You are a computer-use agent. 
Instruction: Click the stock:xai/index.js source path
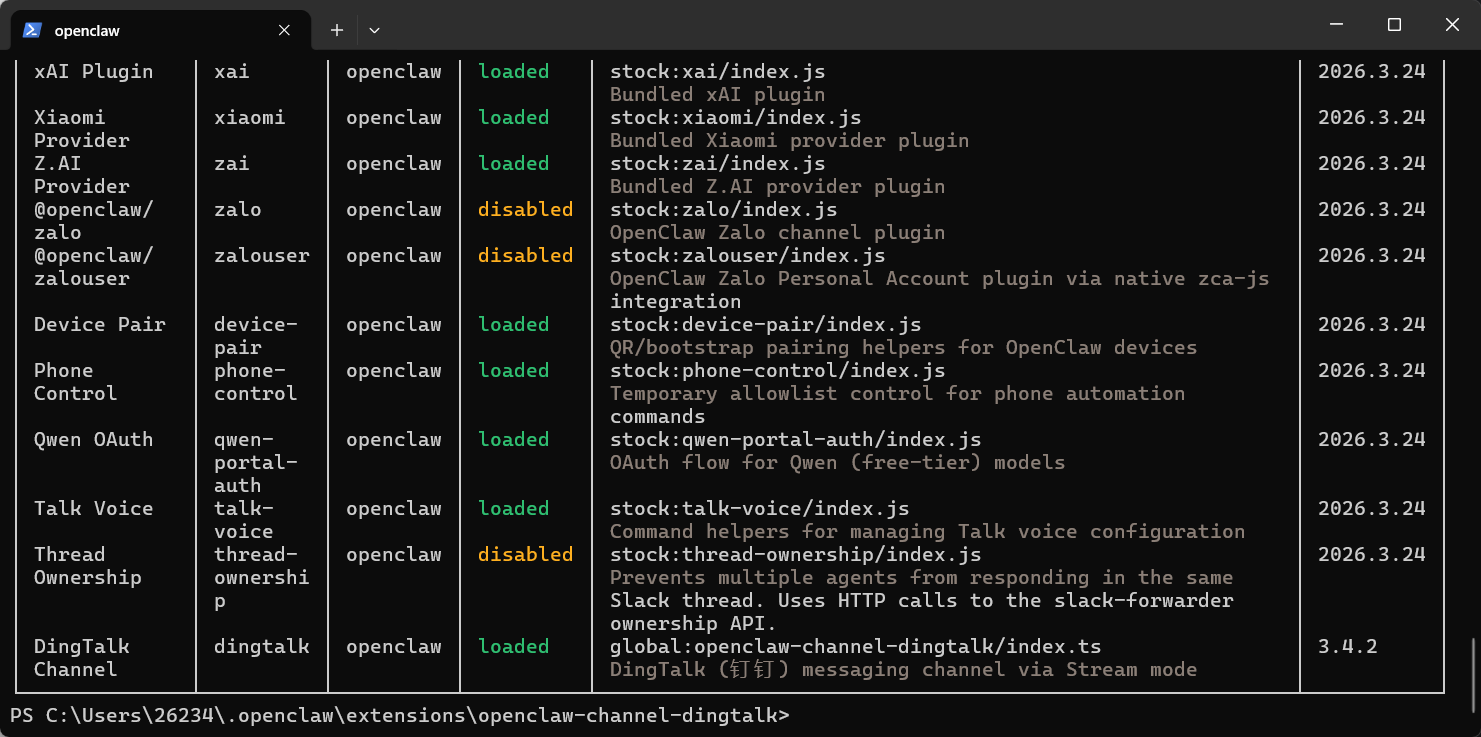[x=717, y=72]
